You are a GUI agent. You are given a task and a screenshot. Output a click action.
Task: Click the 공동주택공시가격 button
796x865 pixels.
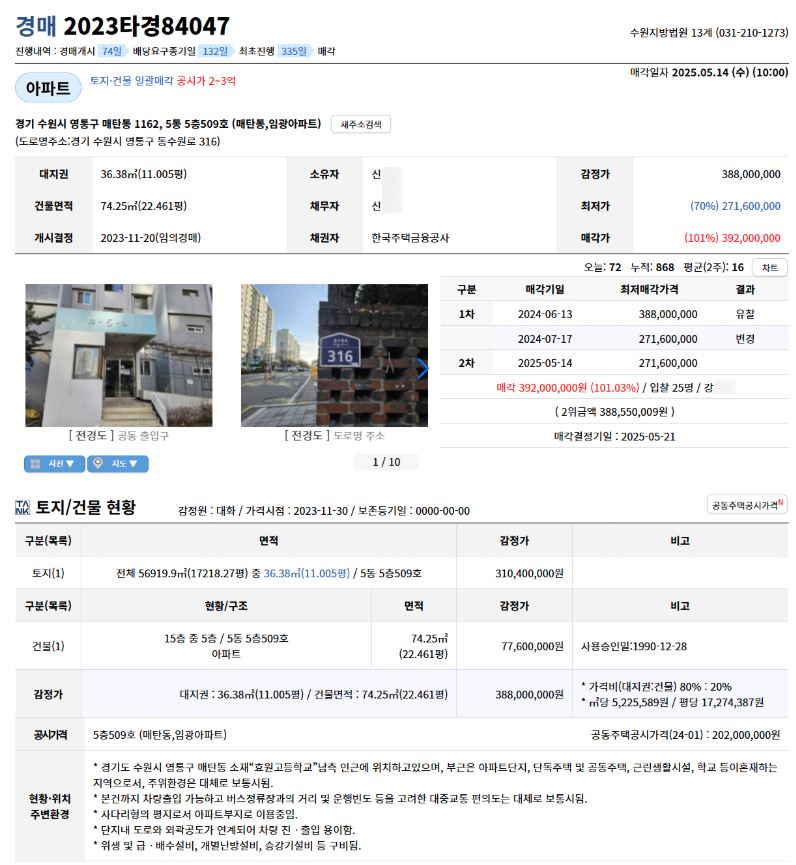click(747, 505)
